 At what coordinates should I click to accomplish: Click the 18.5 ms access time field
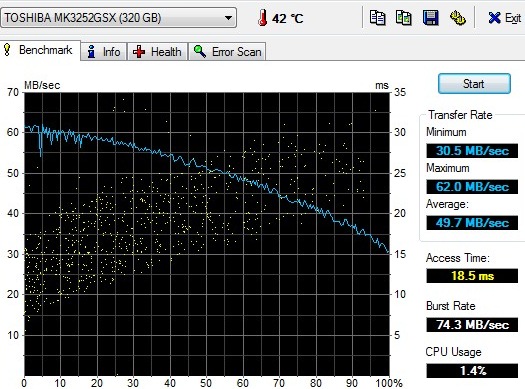tap(472, 276)
